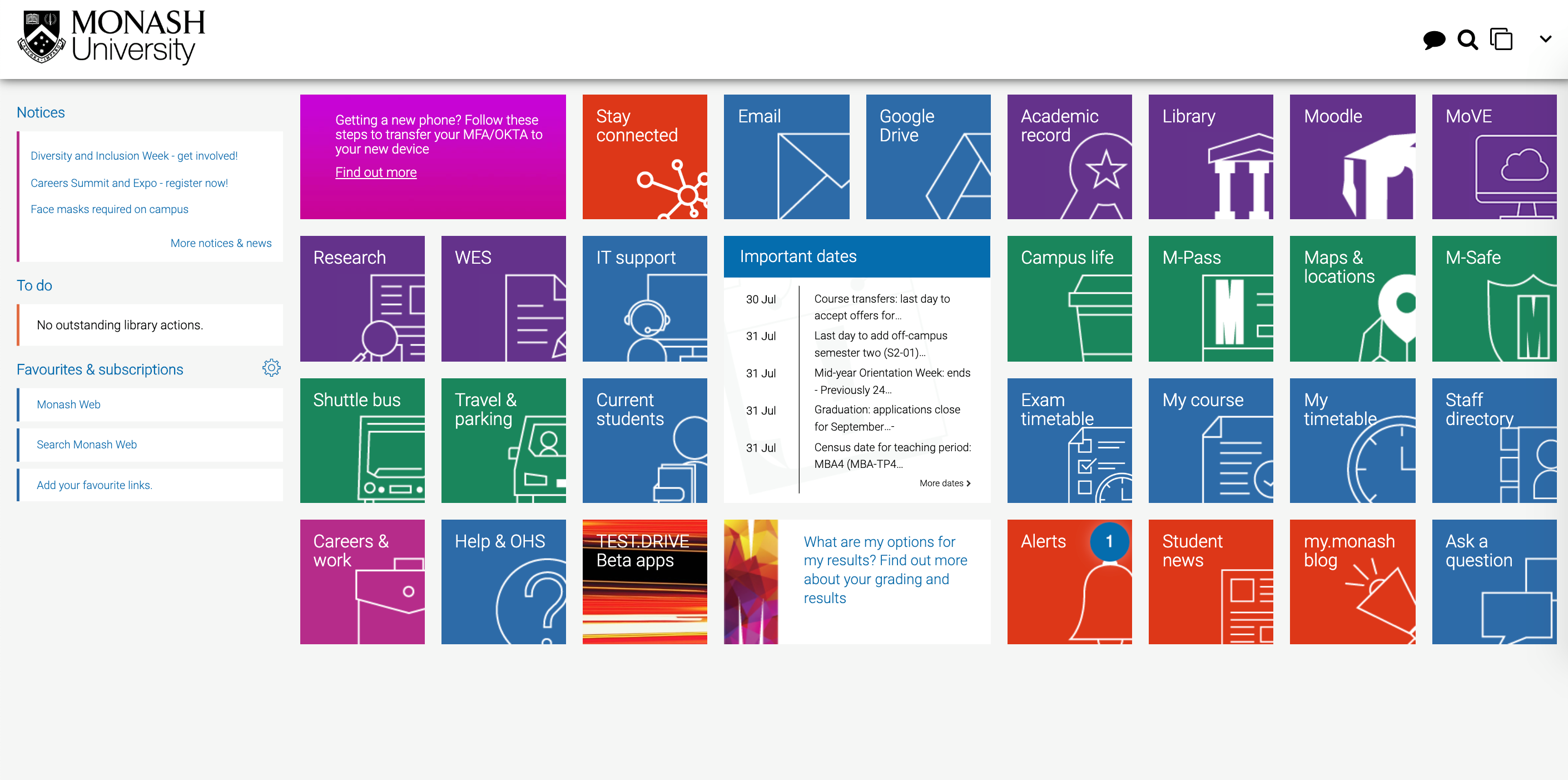This screenshot has width=1568, height=780.
Task: Open Maps & locations tile
Action: coord(1352,298)
